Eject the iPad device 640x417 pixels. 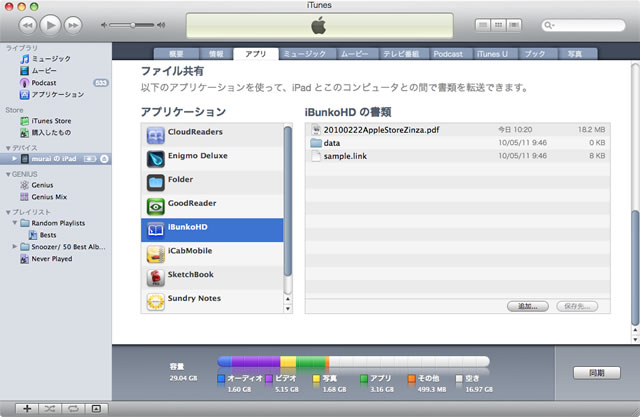(x=104, y=159)
